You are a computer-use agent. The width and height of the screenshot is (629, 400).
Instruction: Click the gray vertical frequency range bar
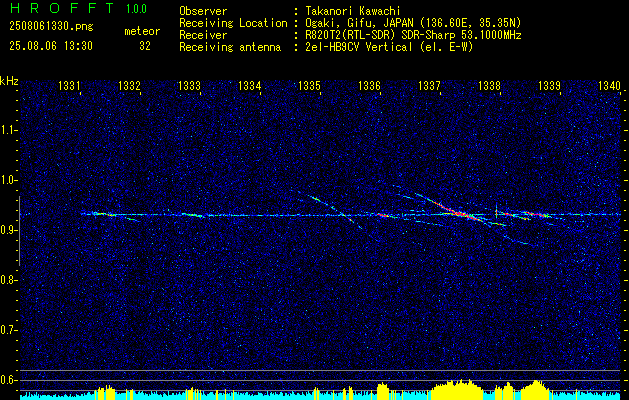point(19,231)
